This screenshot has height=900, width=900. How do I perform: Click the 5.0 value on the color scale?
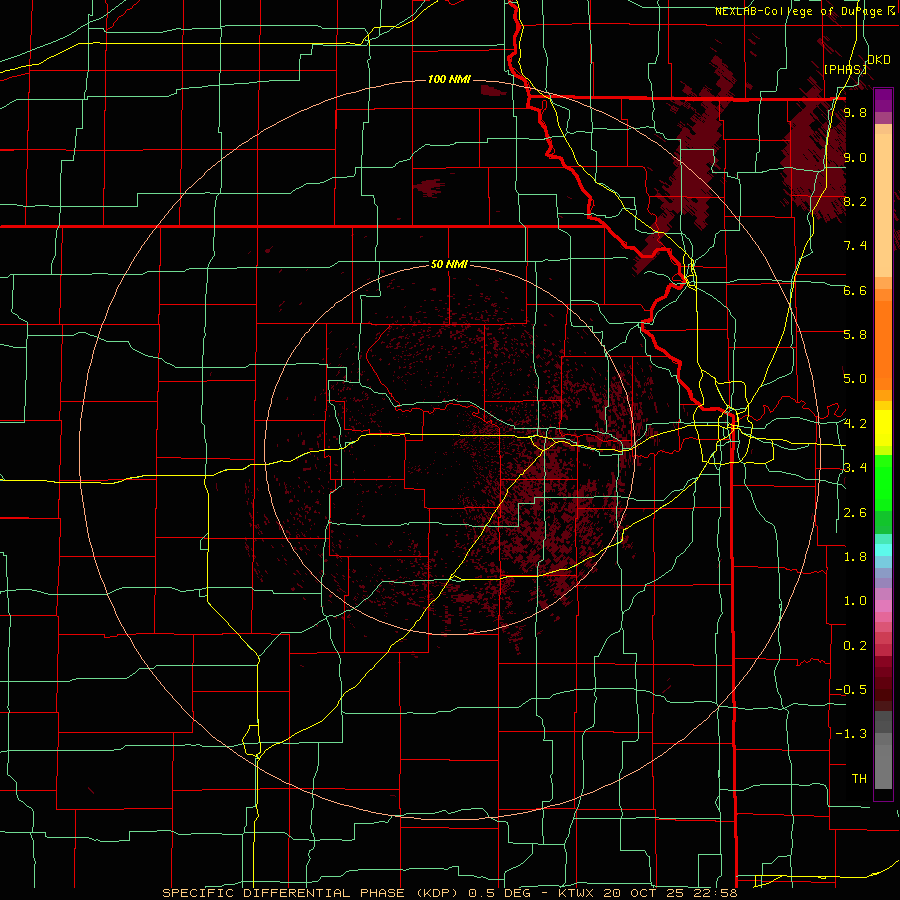[855, 379]
